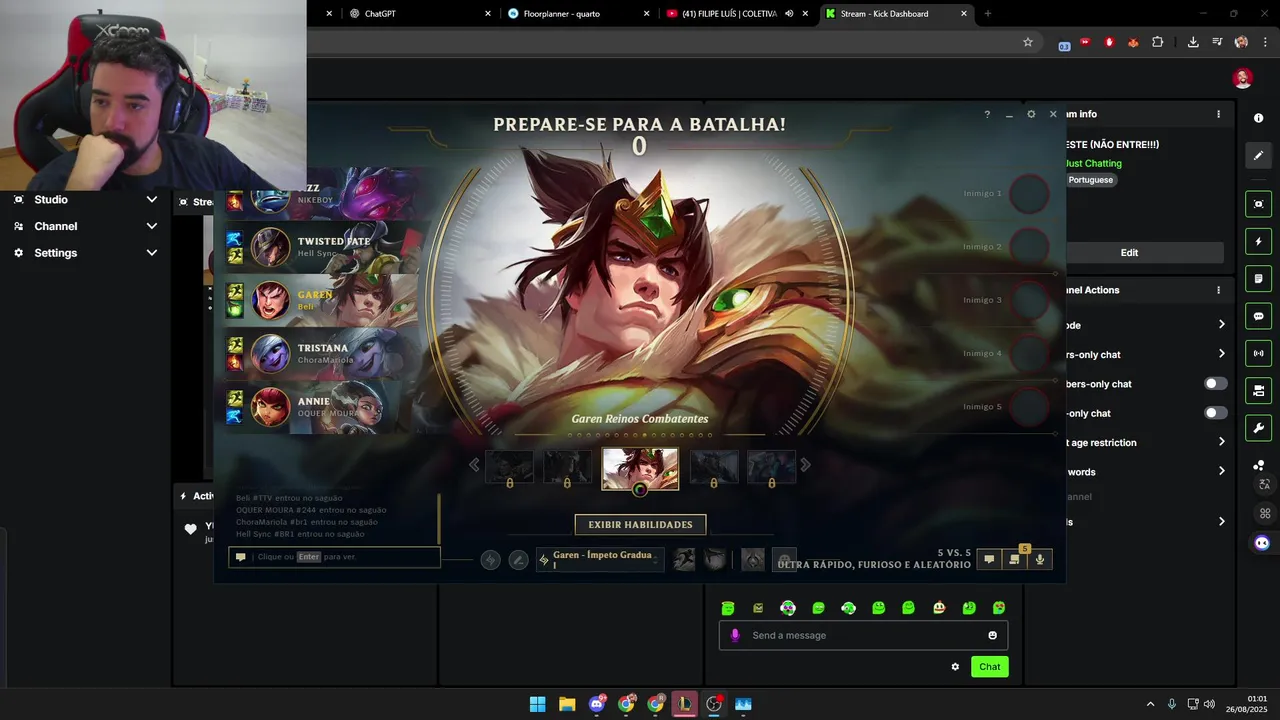1280x720 pixels.
Task: Open File Explorer from taskbar
Action: click(567, 704)
